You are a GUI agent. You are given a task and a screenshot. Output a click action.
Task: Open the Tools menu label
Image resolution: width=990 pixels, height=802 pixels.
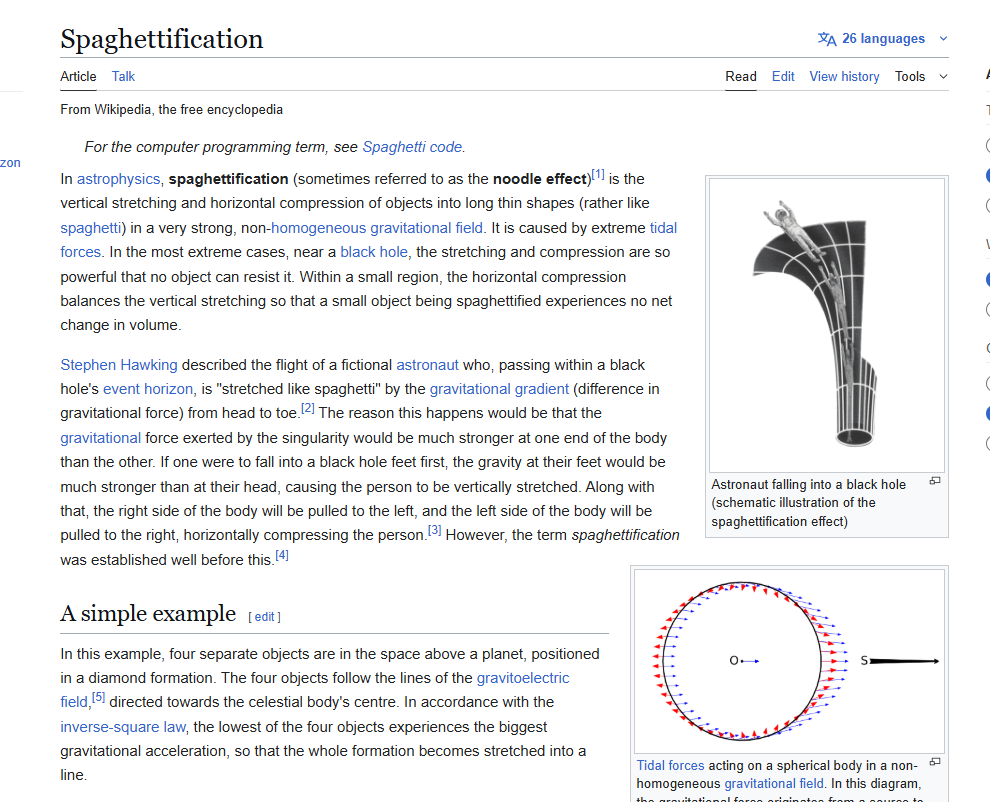pyautogui.click(x=910, y=76)
